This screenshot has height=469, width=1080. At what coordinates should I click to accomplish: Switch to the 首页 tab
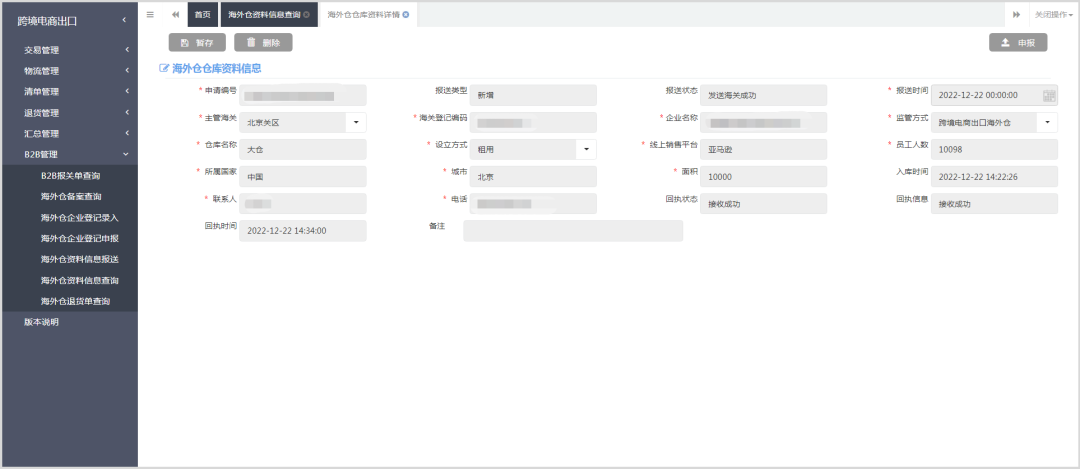coord(202,14)
